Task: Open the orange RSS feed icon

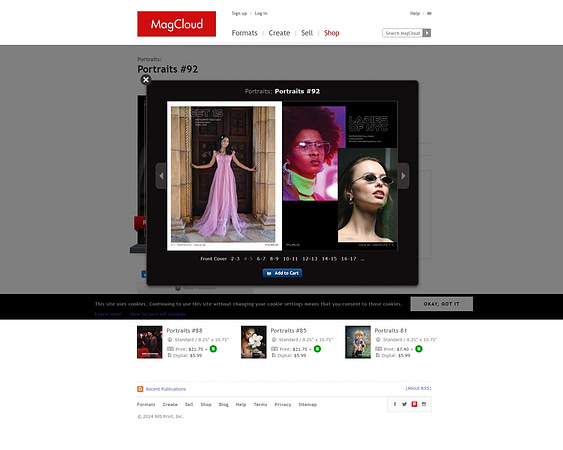Action: pos(140,389)
